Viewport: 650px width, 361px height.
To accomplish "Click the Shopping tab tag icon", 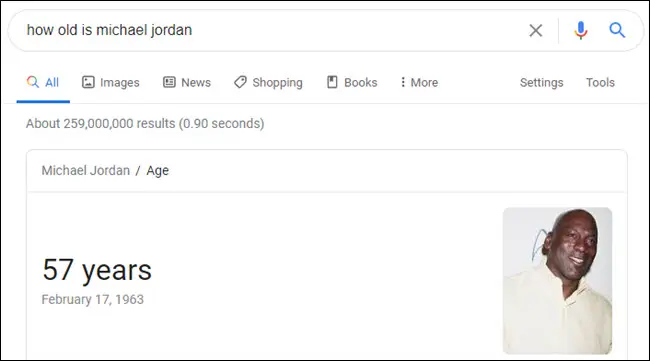I will 240,82.
